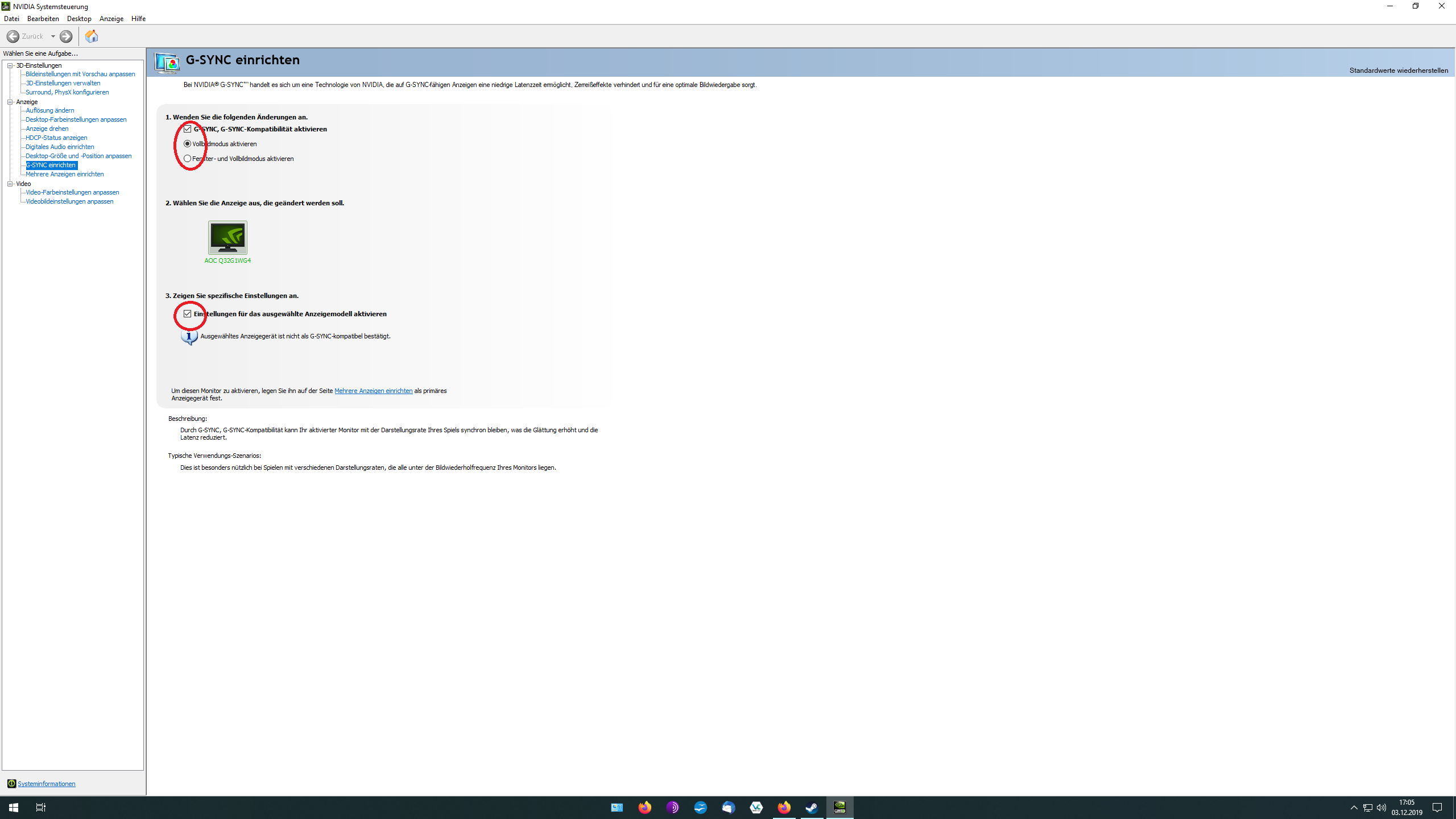Click the Forward arrow icon in toolbar
Image resolution: width=1456 pixels, height=819 pixels.
coord(66,36)
